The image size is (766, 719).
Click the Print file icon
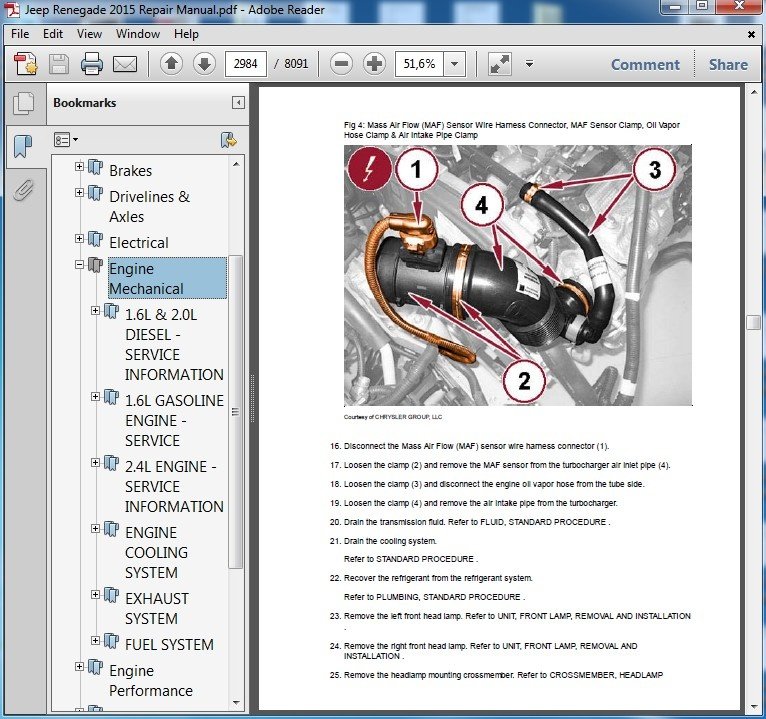tap(92, 65)
